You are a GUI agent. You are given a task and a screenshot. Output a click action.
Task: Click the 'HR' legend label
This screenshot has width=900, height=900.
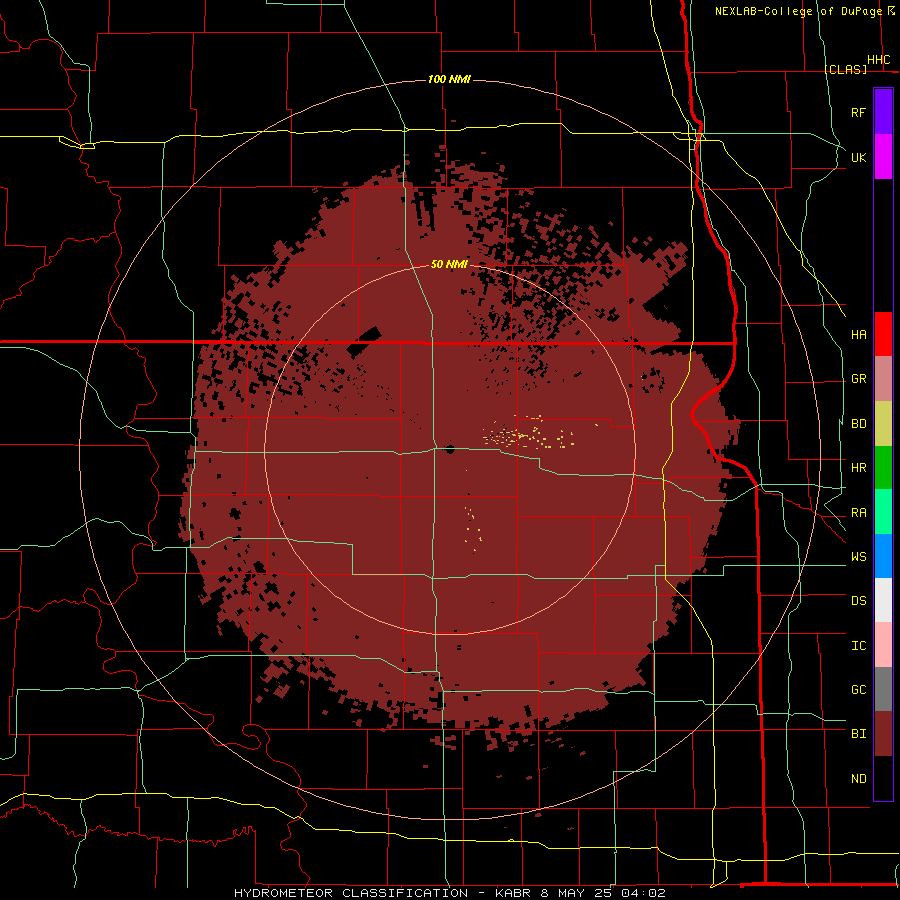(859, 468)
